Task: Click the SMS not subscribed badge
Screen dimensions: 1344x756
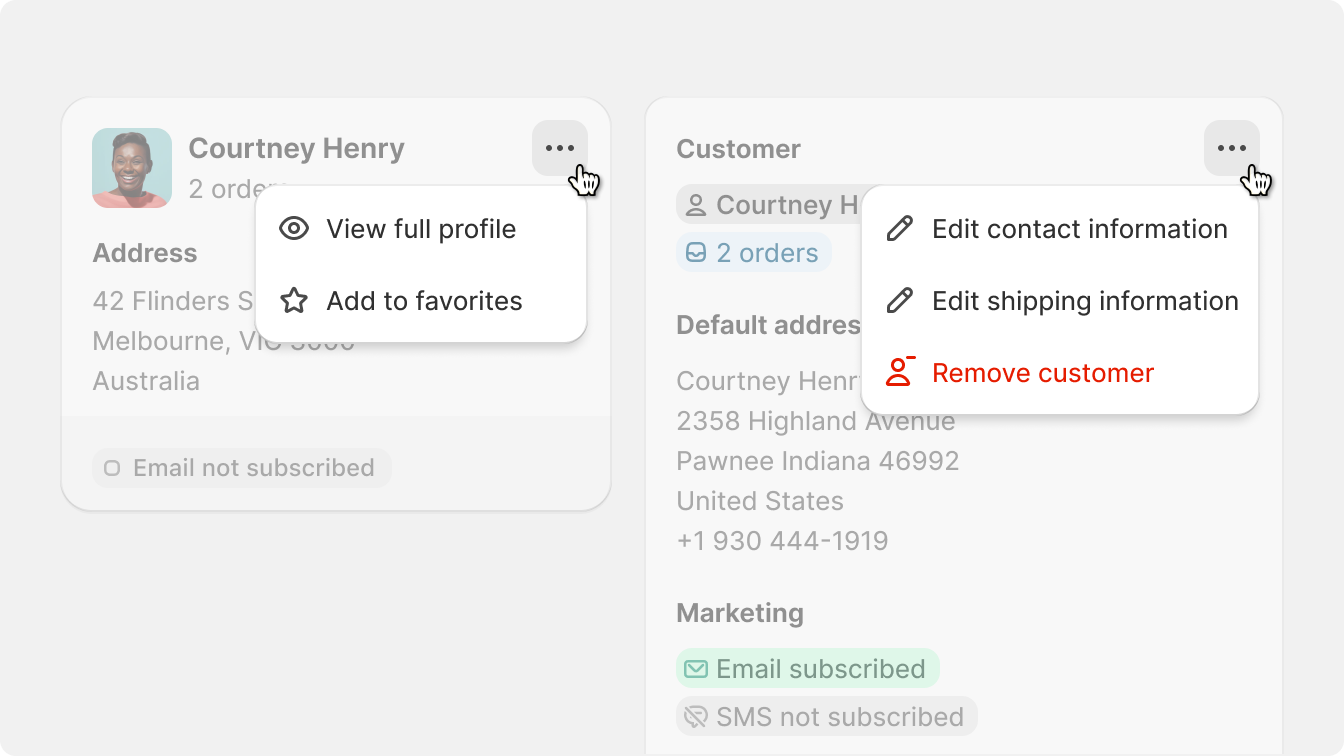Action: tap(827, 717)
